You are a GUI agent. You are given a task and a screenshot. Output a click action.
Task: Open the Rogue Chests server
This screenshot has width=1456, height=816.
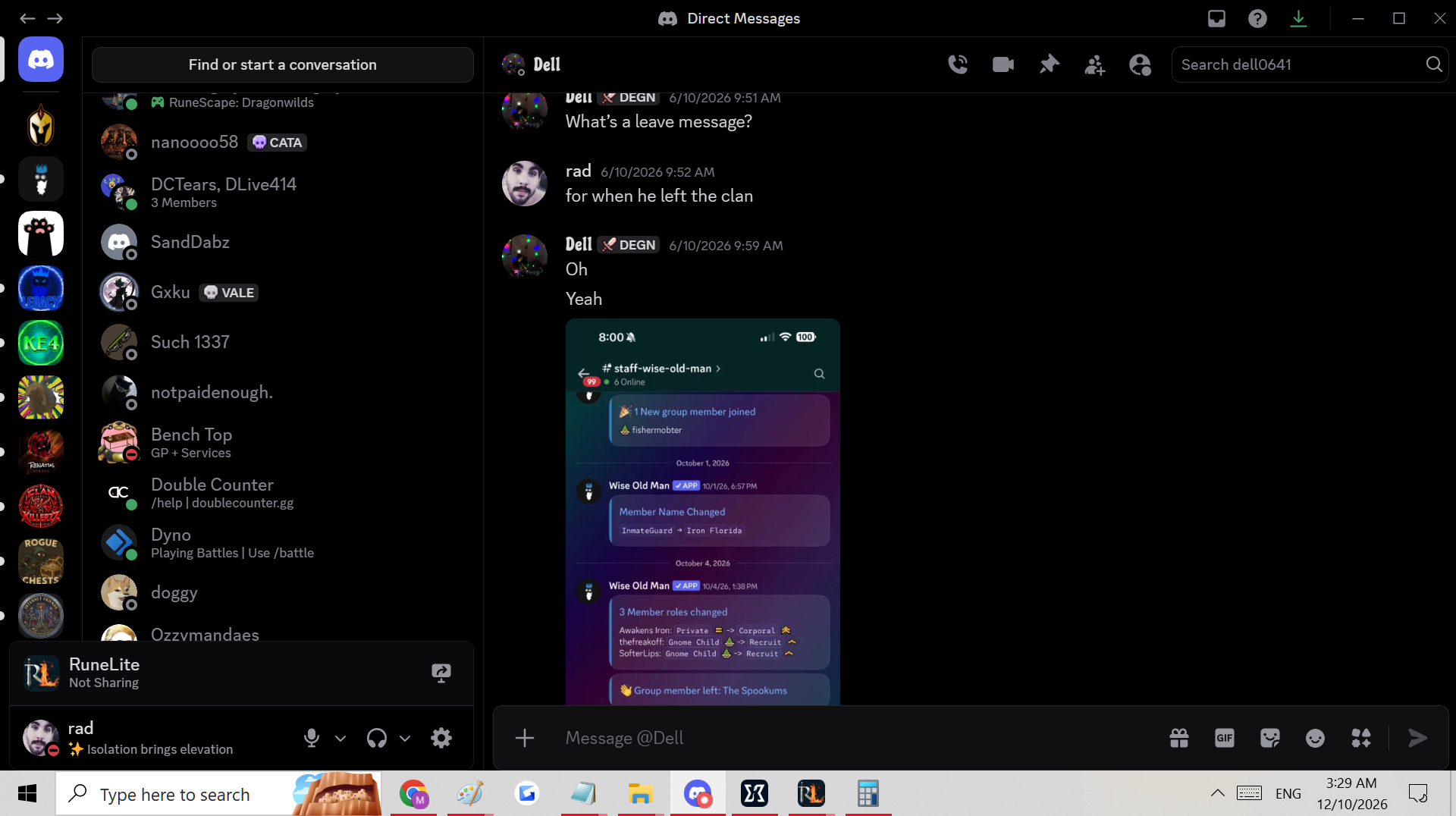(x=41, y=561)
